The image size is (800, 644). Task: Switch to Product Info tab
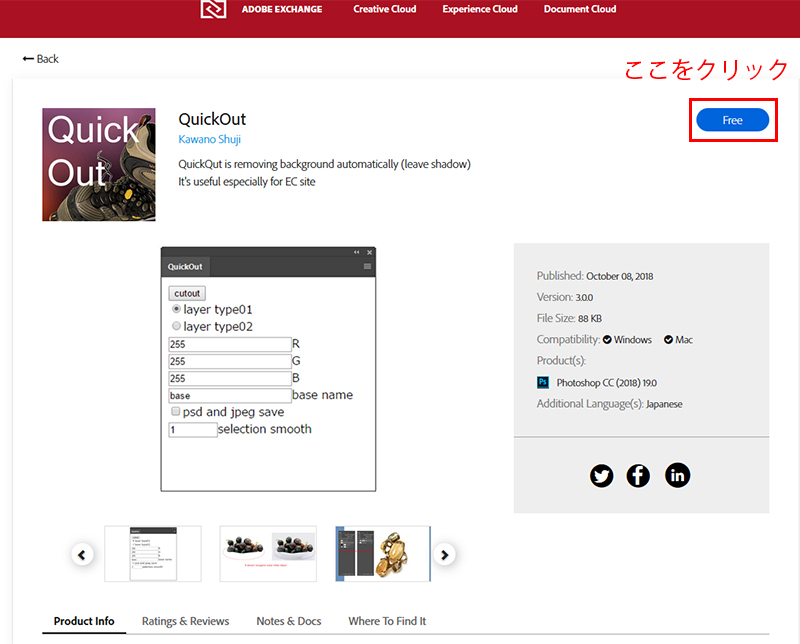click(84, 621)
